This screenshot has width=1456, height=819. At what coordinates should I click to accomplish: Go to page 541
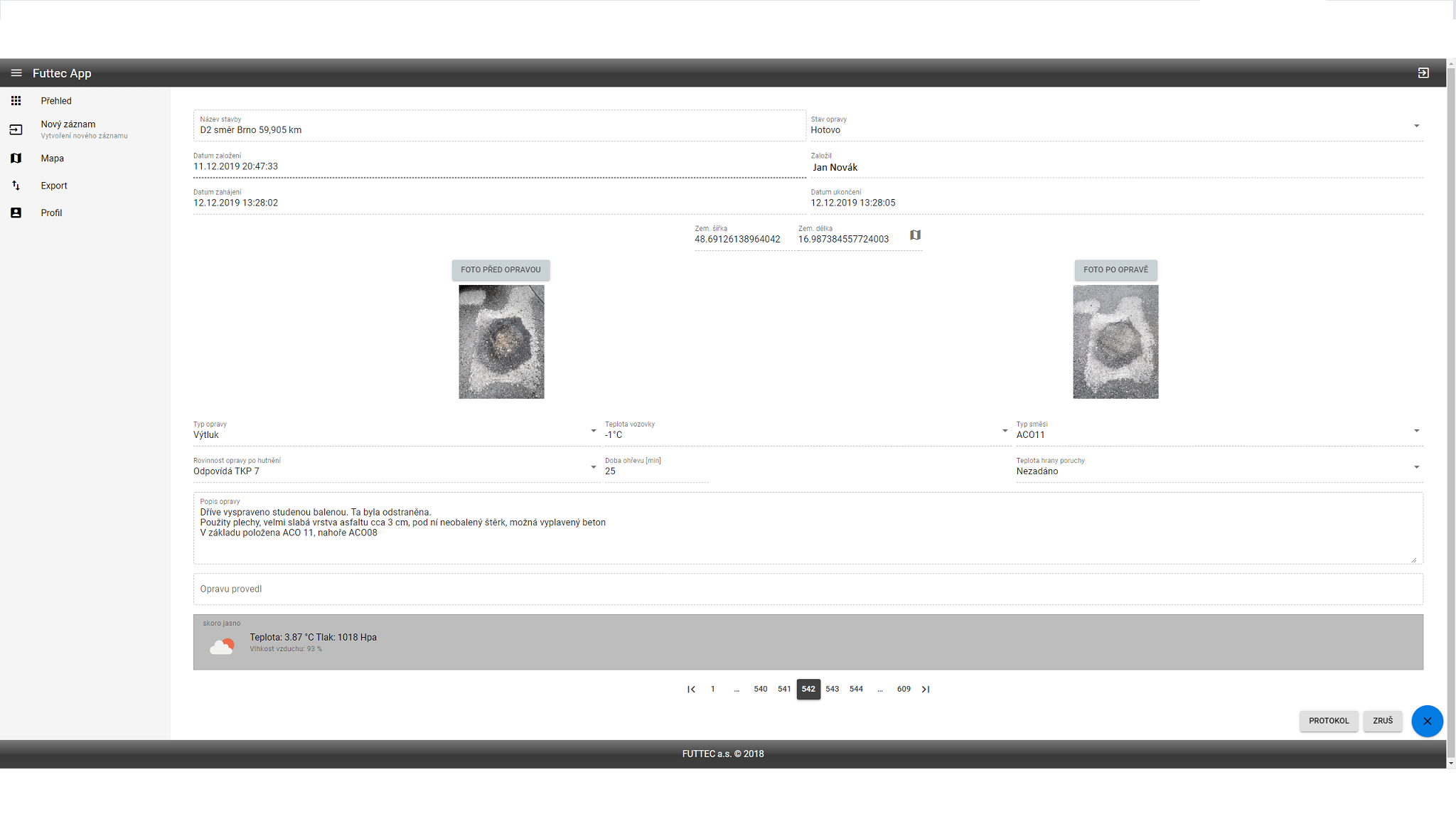click(x=784, y=689)
